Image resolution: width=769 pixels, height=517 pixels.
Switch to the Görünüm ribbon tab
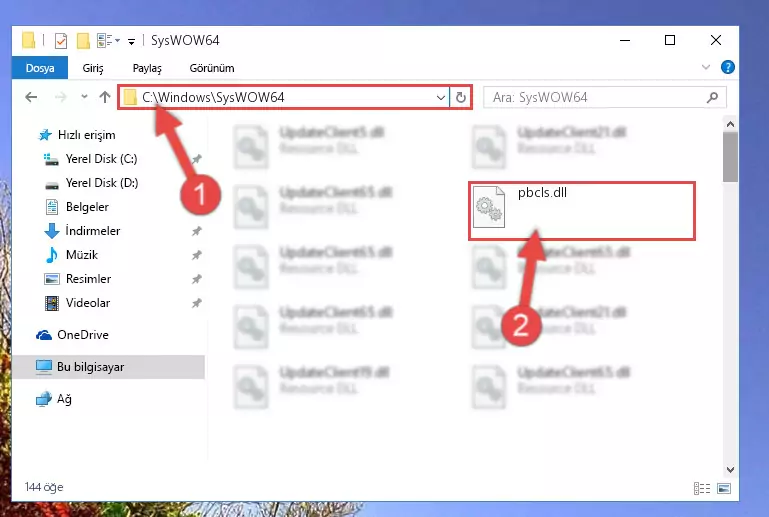pos(212,68)
